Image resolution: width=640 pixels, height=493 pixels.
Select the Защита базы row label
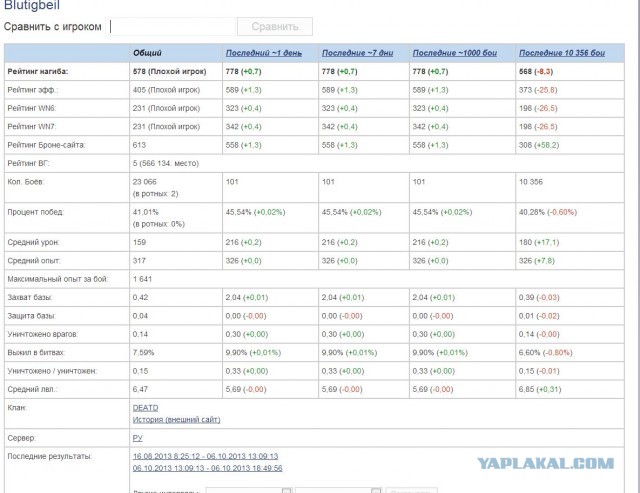click(31, 316)
